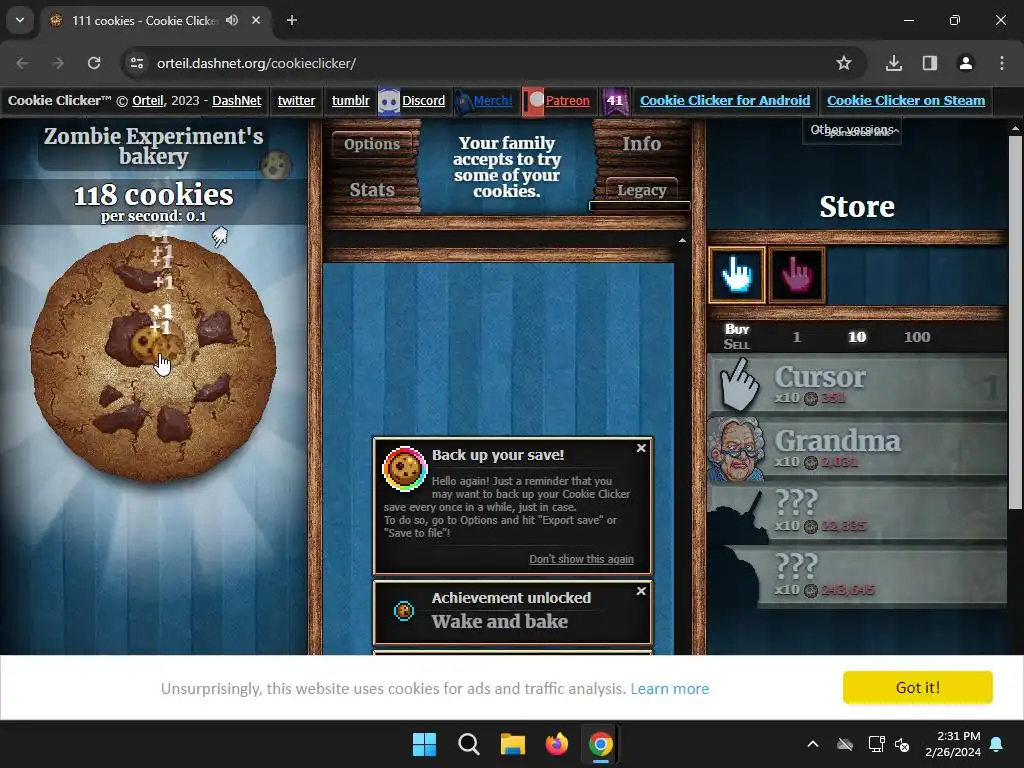Open File Explorer from taskbar

coord(513,744)
